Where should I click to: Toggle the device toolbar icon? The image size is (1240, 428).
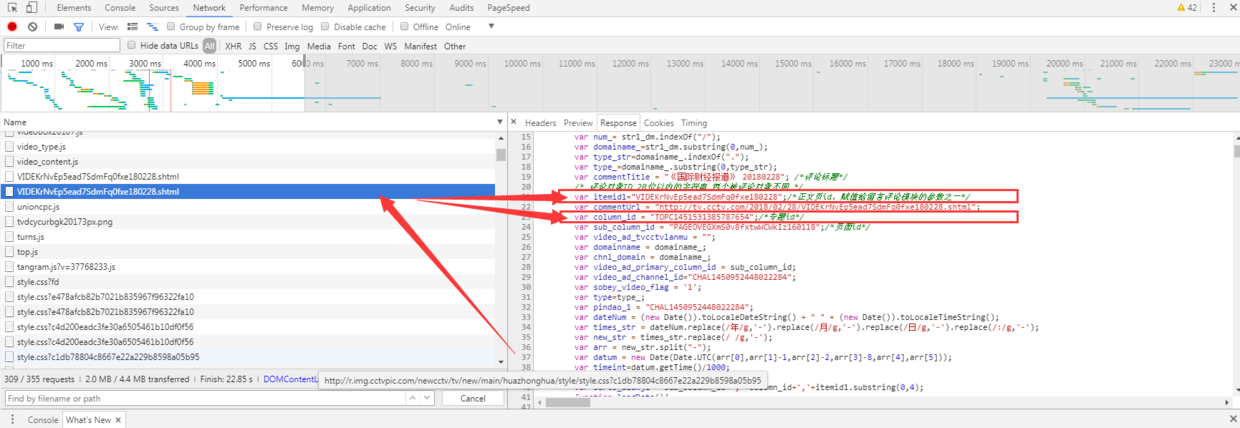31,8
